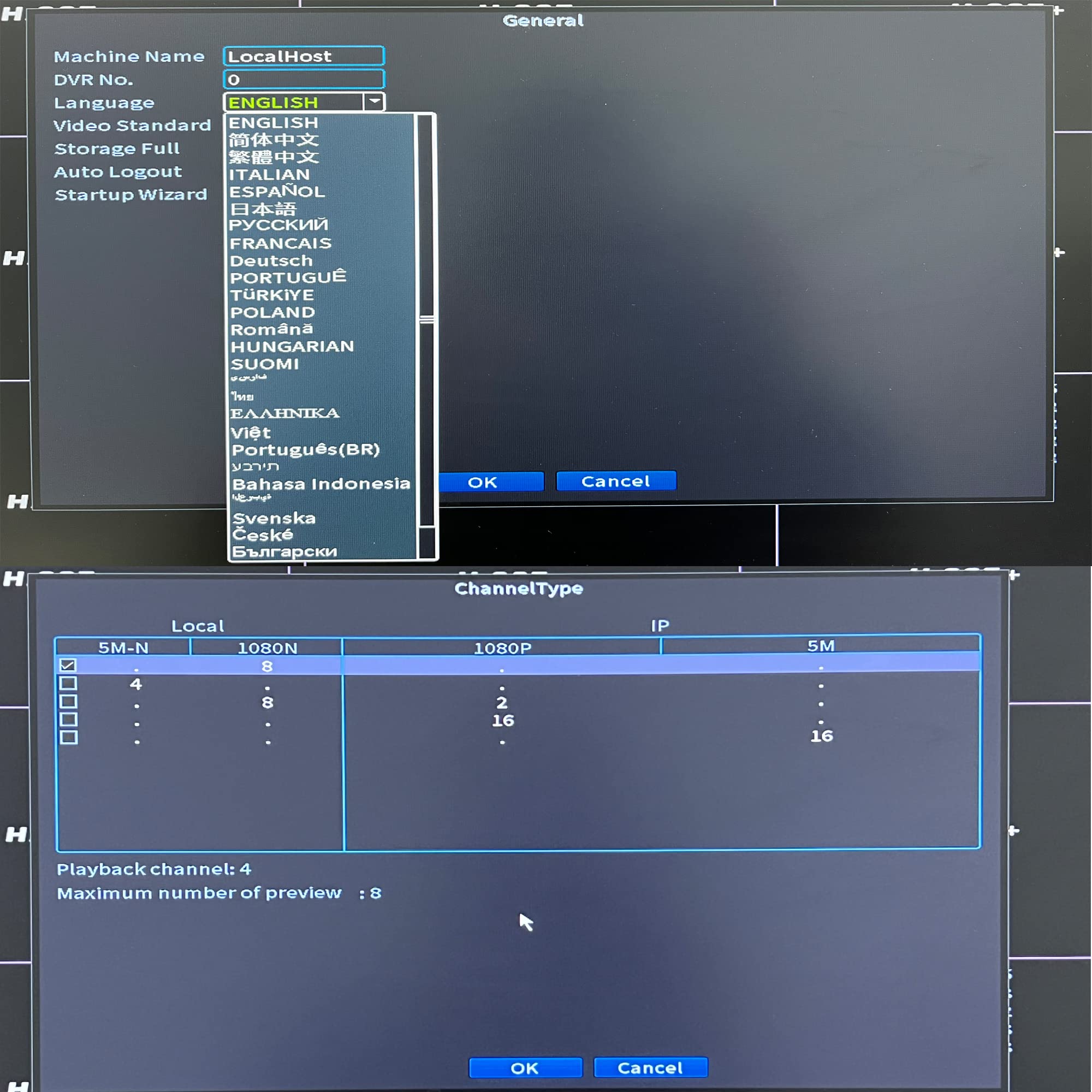Viewport: 1092px width, 1092px height.
Task: Uncheck the first channel type row checkbox
Action: pos(68,665)
